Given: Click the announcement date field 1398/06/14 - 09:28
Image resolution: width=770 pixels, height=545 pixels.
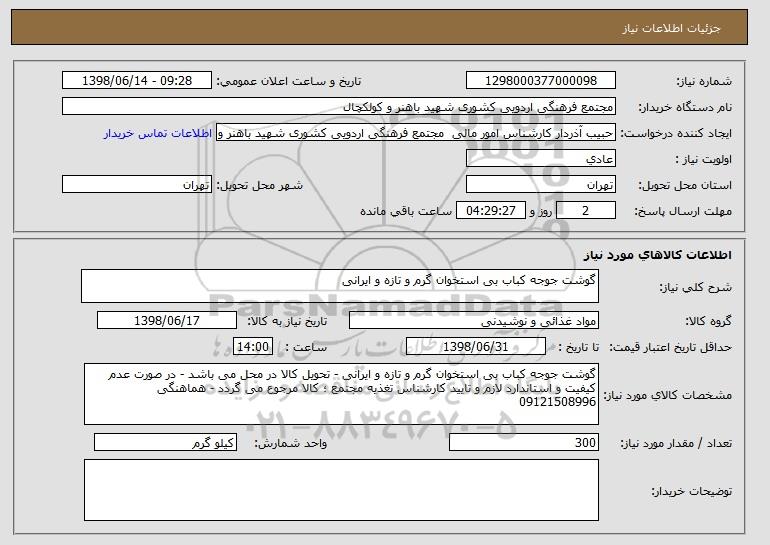Looking at the screenshot, I should click(137, 81).
